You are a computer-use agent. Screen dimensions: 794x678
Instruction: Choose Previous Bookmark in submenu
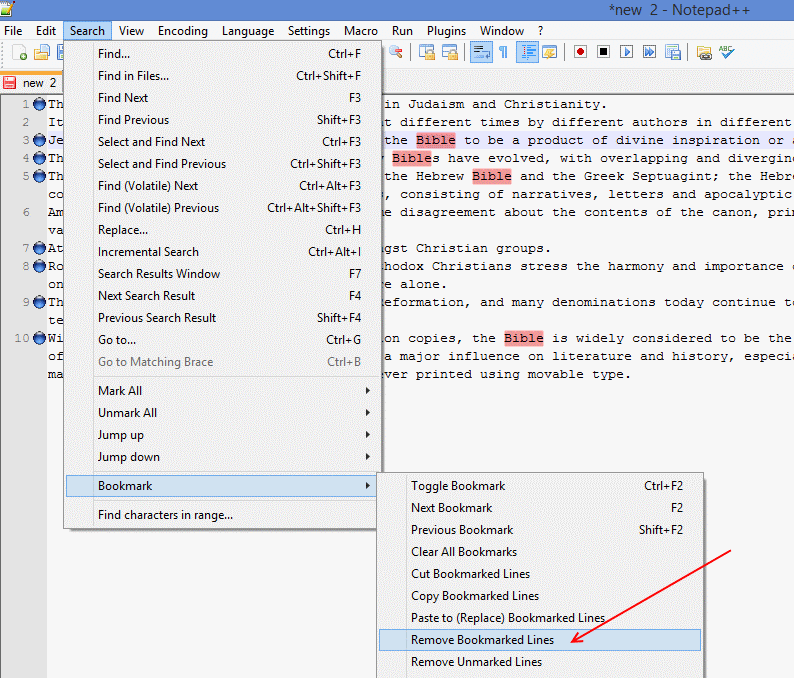coord(540,530)
